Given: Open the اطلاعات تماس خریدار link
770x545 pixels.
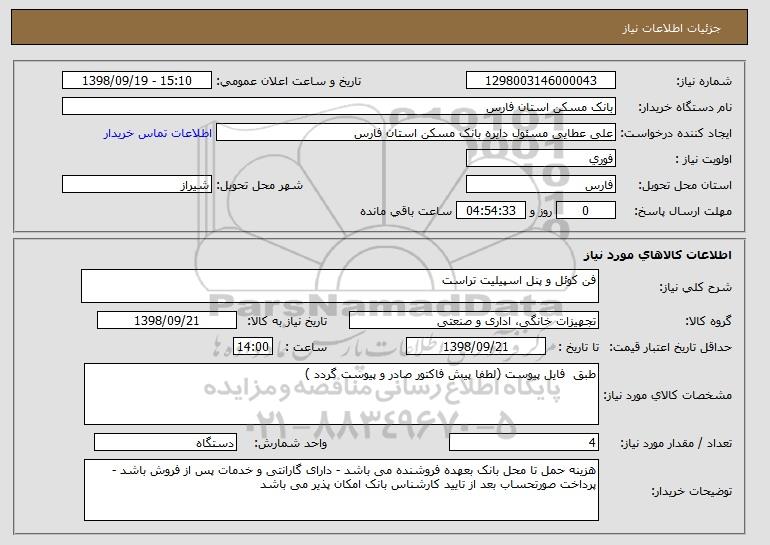Looking at the screenshot, I should pos(158,133).
